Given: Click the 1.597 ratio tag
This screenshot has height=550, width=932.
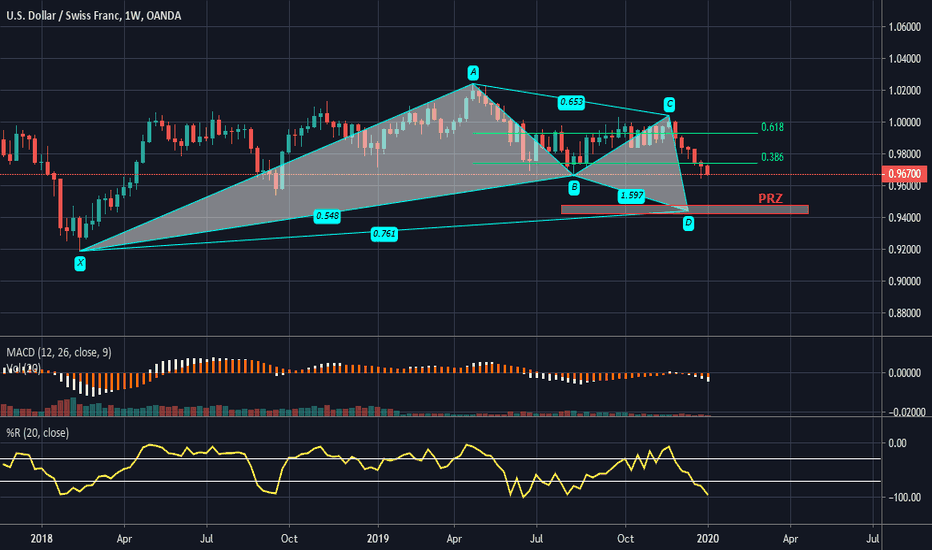Looking at the screenshot, I should [630, 195].
